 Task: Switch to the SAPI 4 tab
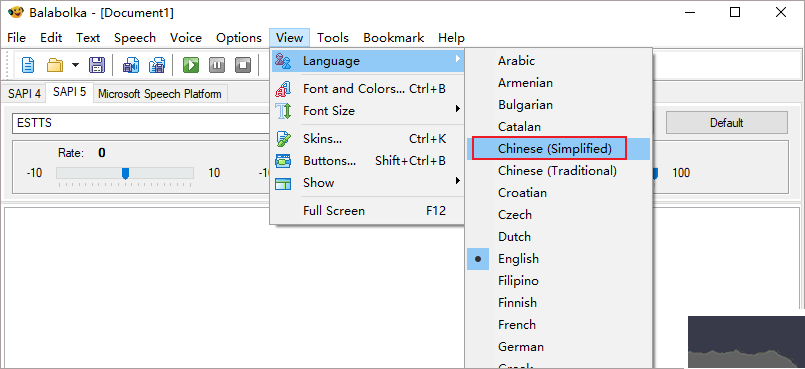25,94
